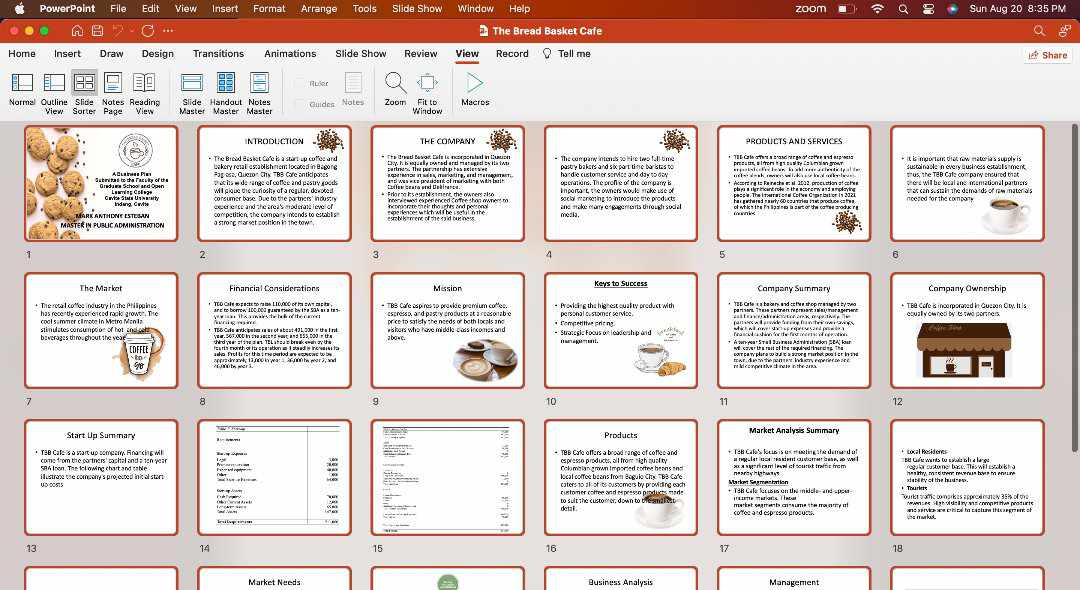Click the Share button
Image resolution: width=1080 pixels, height=590 pixels.
coord(1048,55)
